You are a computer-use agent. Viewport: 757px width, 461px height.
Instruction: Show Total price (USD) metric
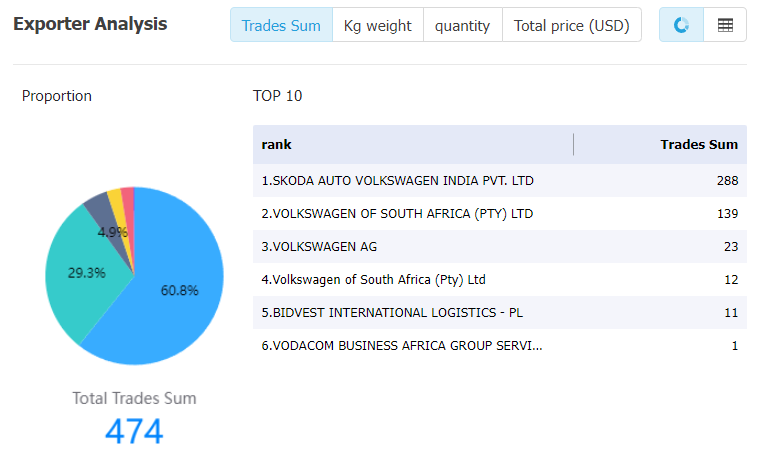tap(572, 25)
